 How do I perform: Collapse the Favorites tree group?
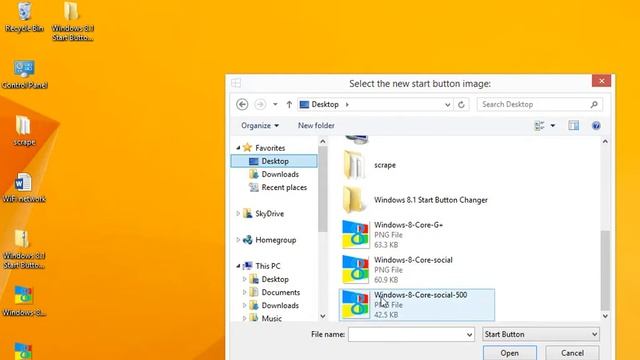[x=238, y=148]
